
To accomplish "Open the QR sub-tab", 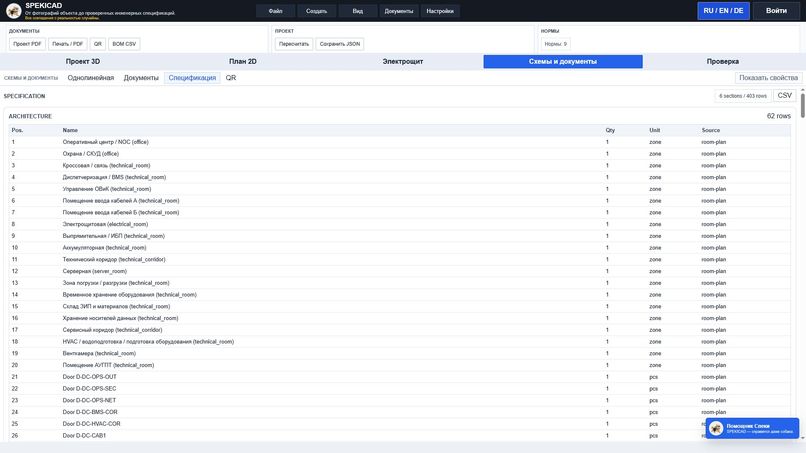I will (231, 78).
